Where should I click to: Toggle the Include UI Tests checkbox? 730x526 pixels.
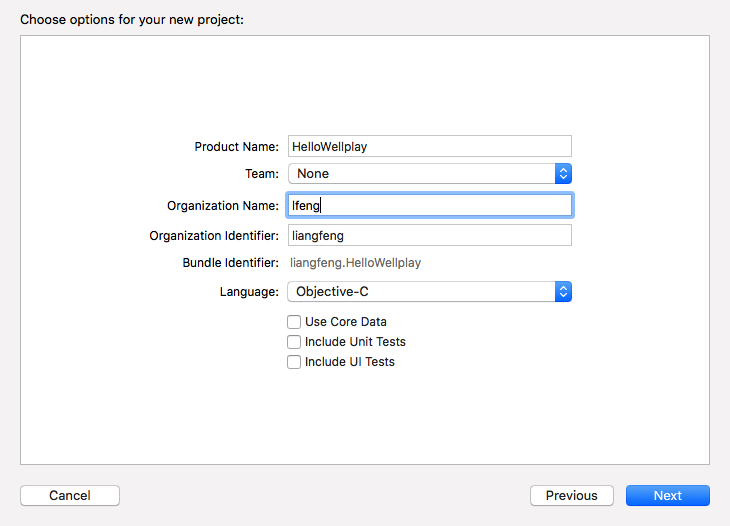click(x=294, y=362)
